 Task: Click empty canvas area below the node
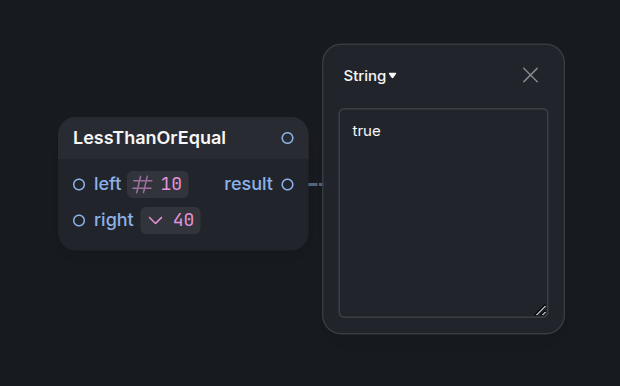coord(182,316)
